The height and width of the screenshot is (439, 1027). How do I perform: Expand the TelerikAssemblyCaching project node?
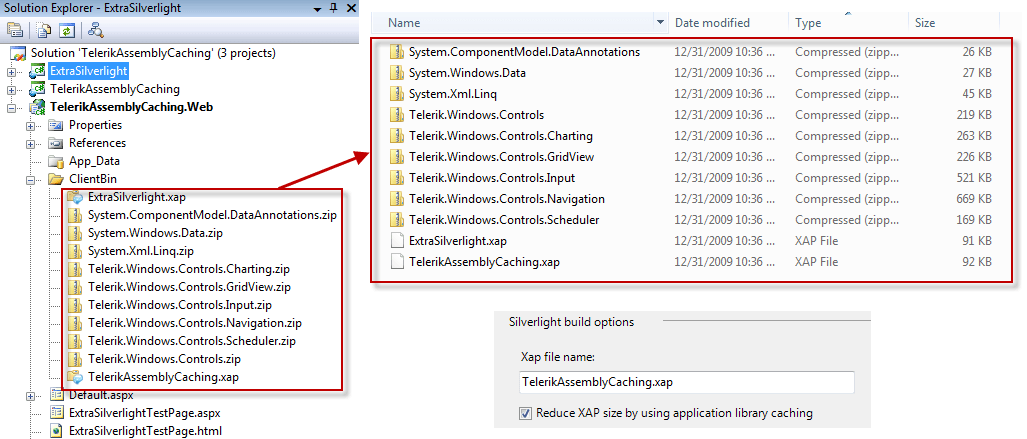[10, 89]
